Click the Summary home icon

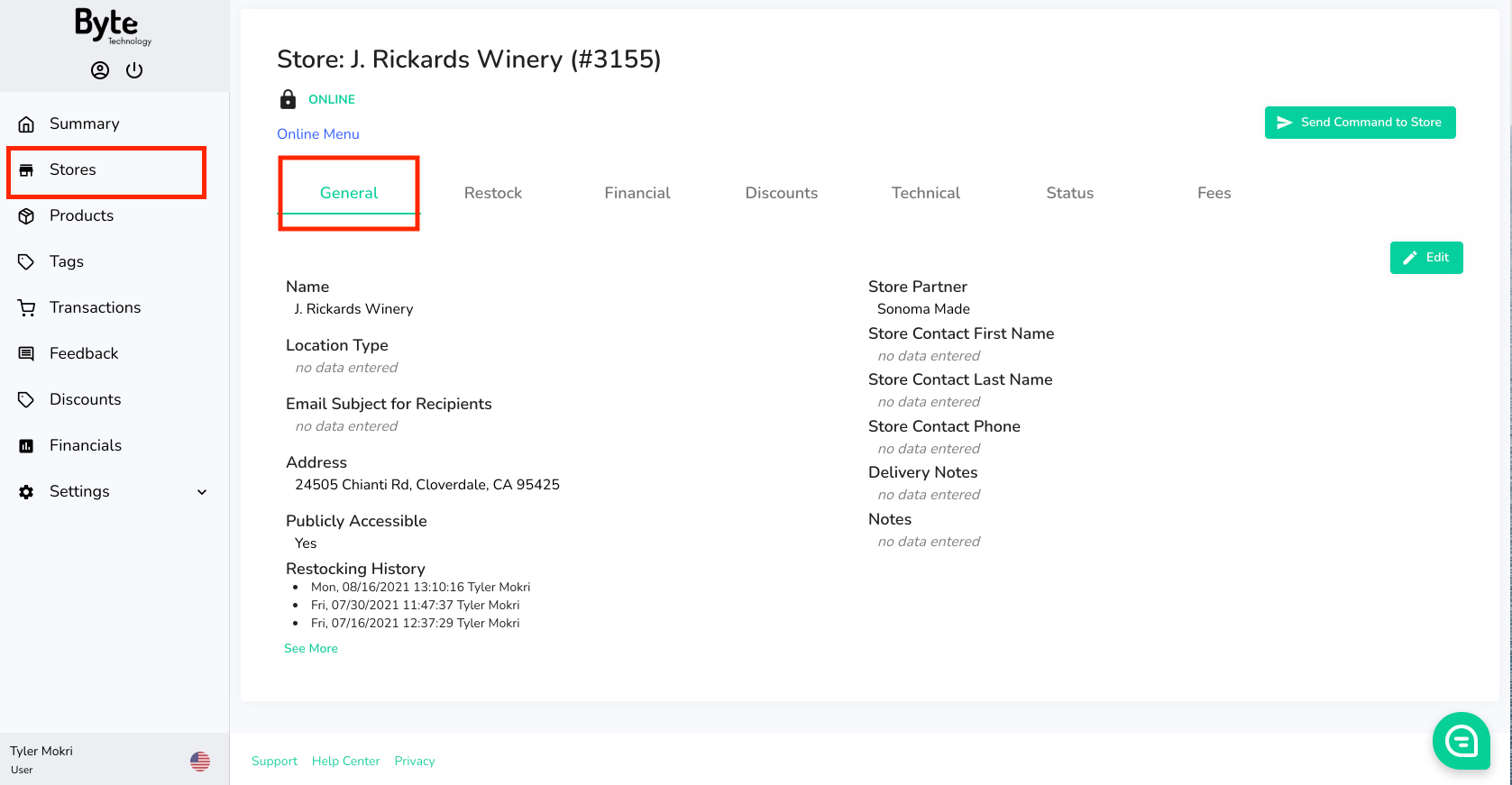[x=26, y=124]
